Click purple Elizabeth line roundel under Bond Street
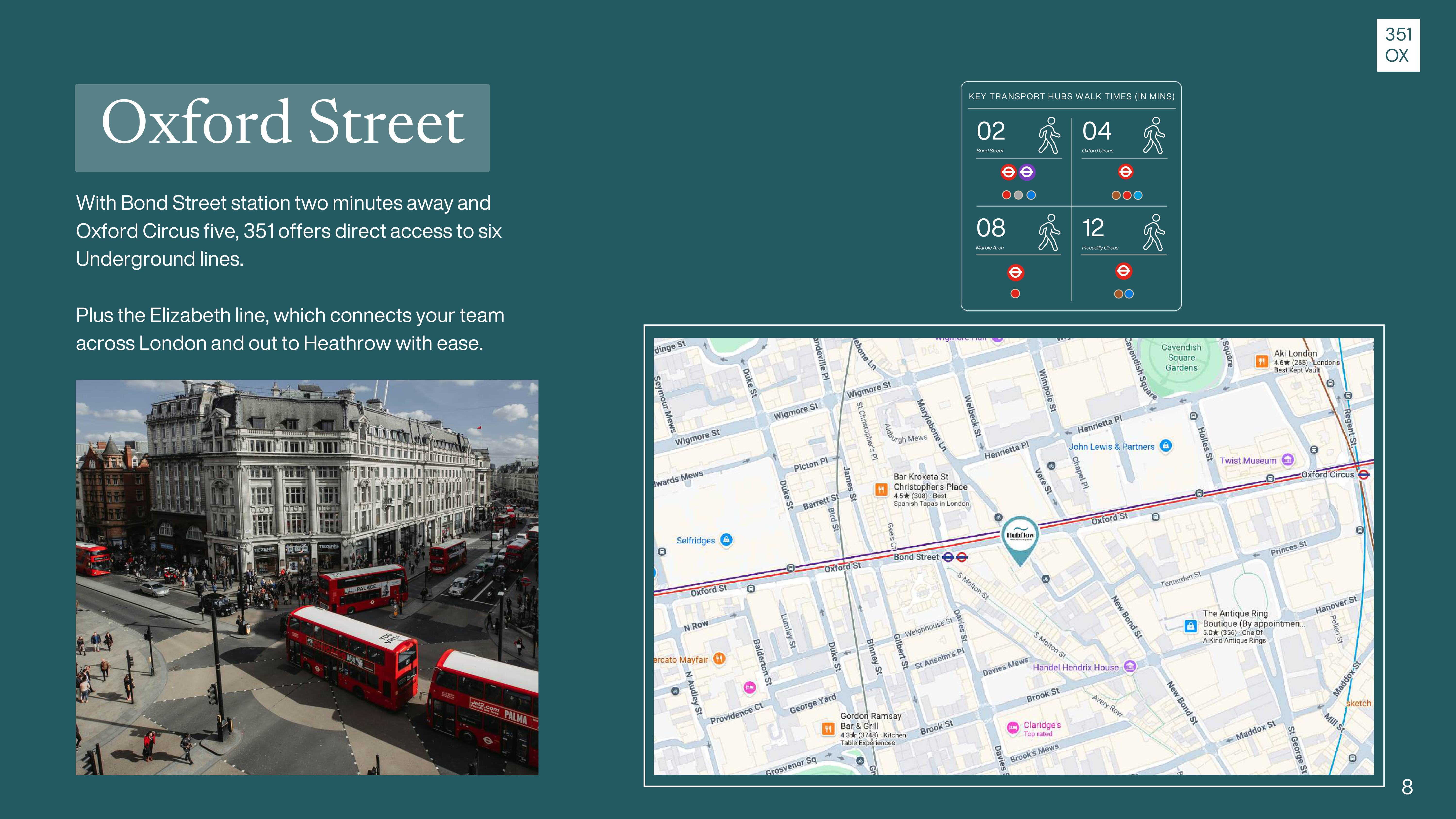 [x=1027, y=172]
